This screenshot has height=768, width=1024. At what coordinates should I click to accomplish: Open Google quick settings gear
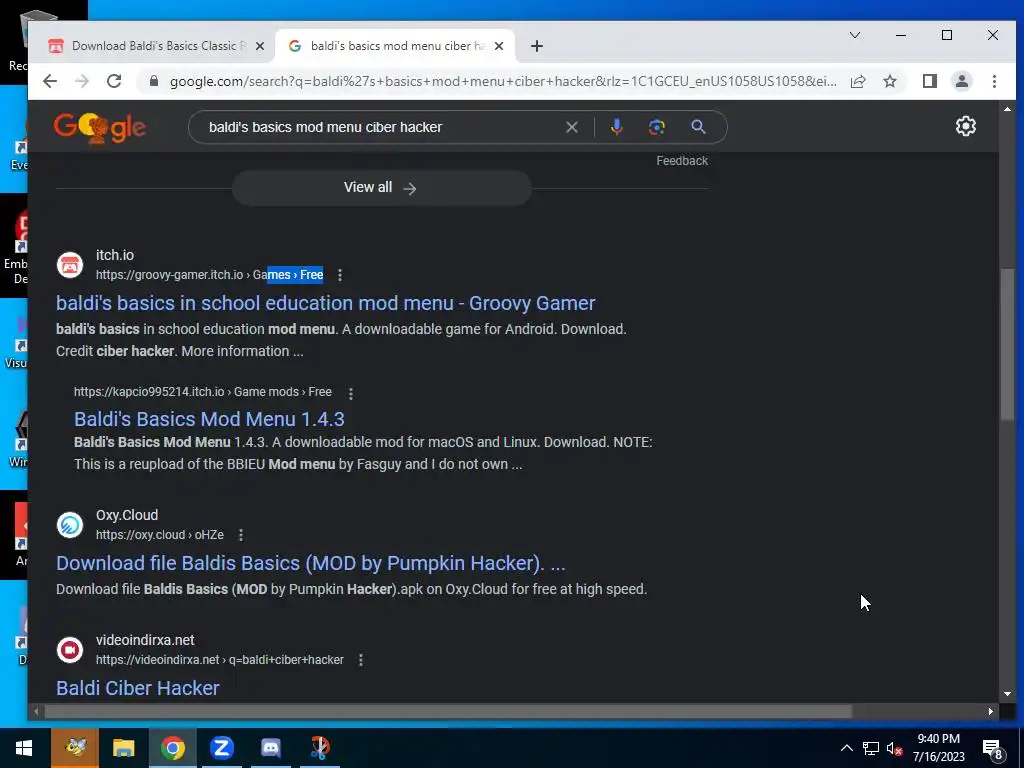966,126
